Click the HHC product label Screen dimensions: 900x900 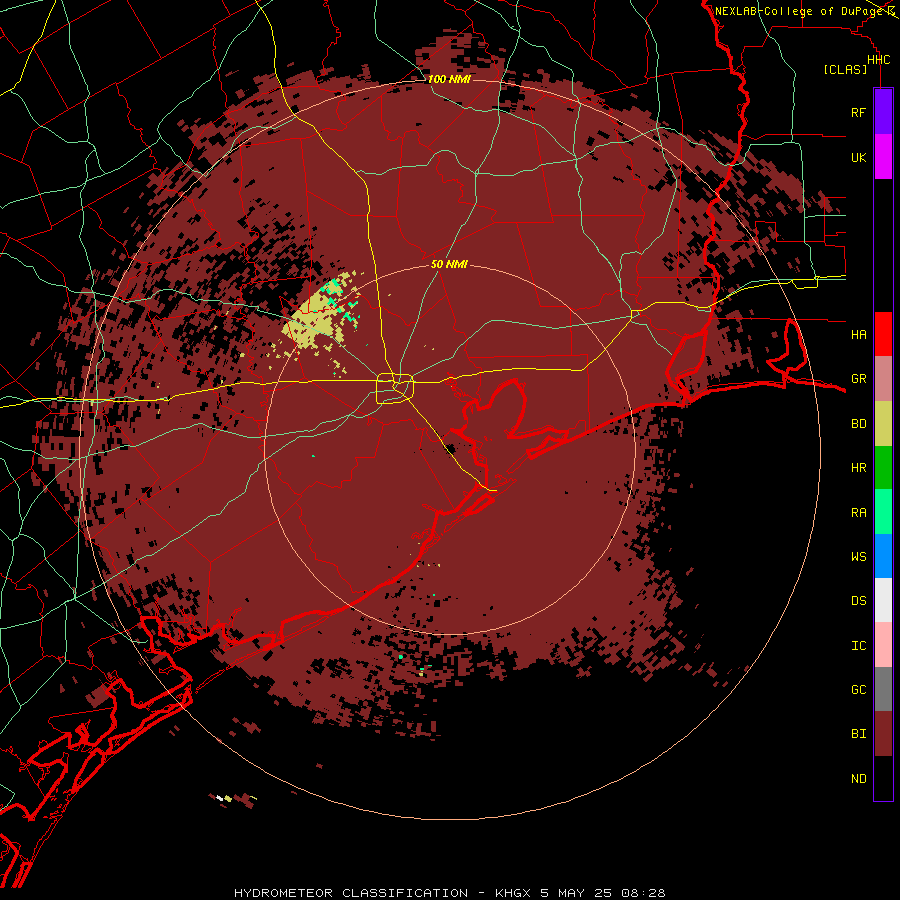(x=878, y=60)
